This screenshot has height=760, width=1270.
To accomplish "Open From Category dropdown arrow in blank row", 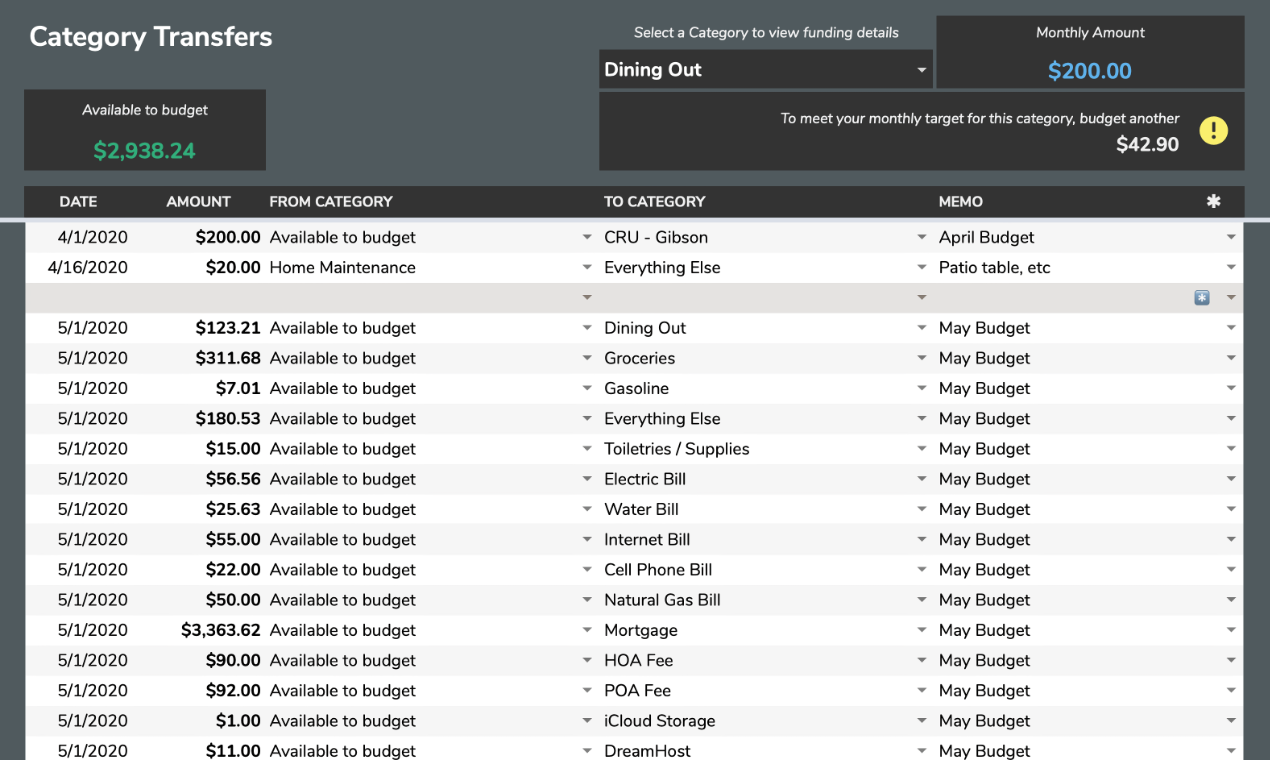I will pyautogui.click(x=587, y=298).
